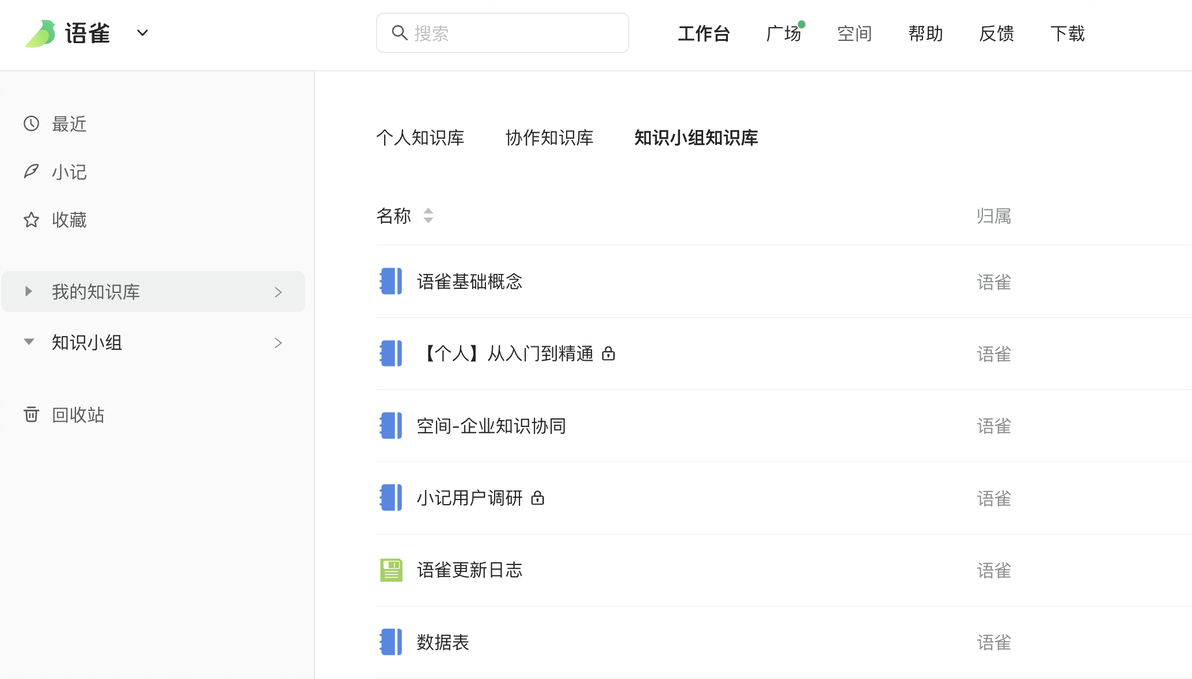This screenshot has width=1192, height=679.
Task: Open 空间-企业知识协同 knowledge base
Action: pos(491,426)
